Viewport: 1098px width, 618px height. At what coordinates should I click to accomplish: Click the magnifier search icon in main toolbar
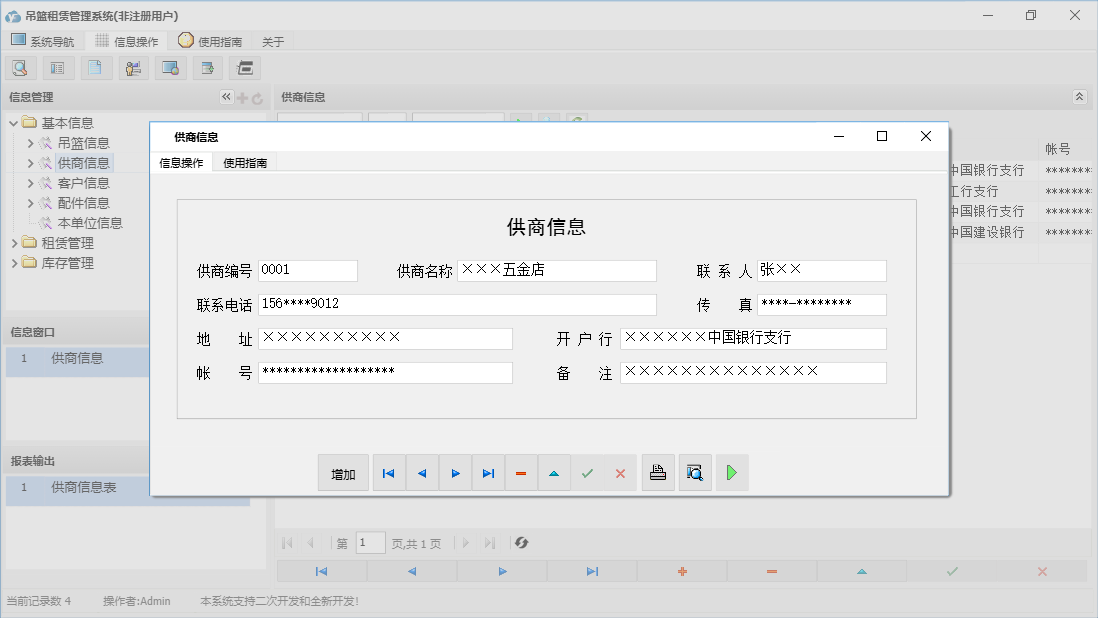click(20, 68)
